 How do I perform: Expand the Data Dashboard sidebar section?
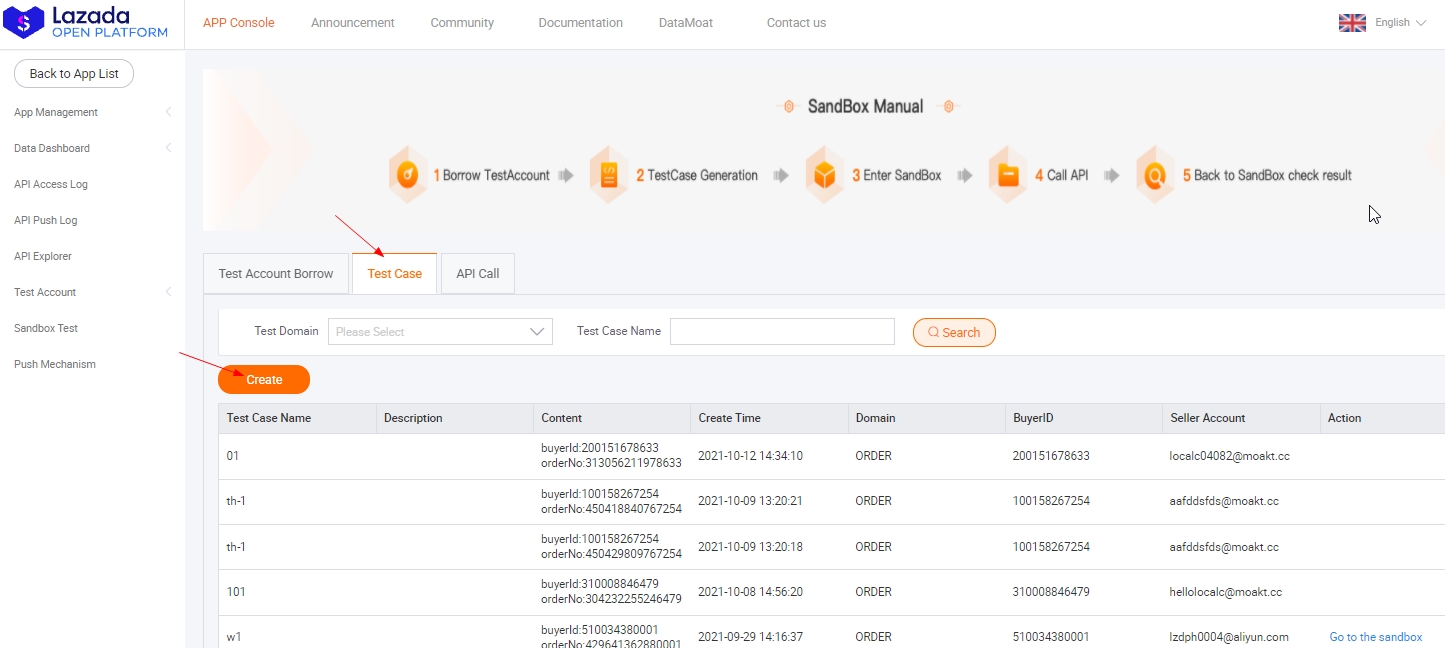pos(168,148)
